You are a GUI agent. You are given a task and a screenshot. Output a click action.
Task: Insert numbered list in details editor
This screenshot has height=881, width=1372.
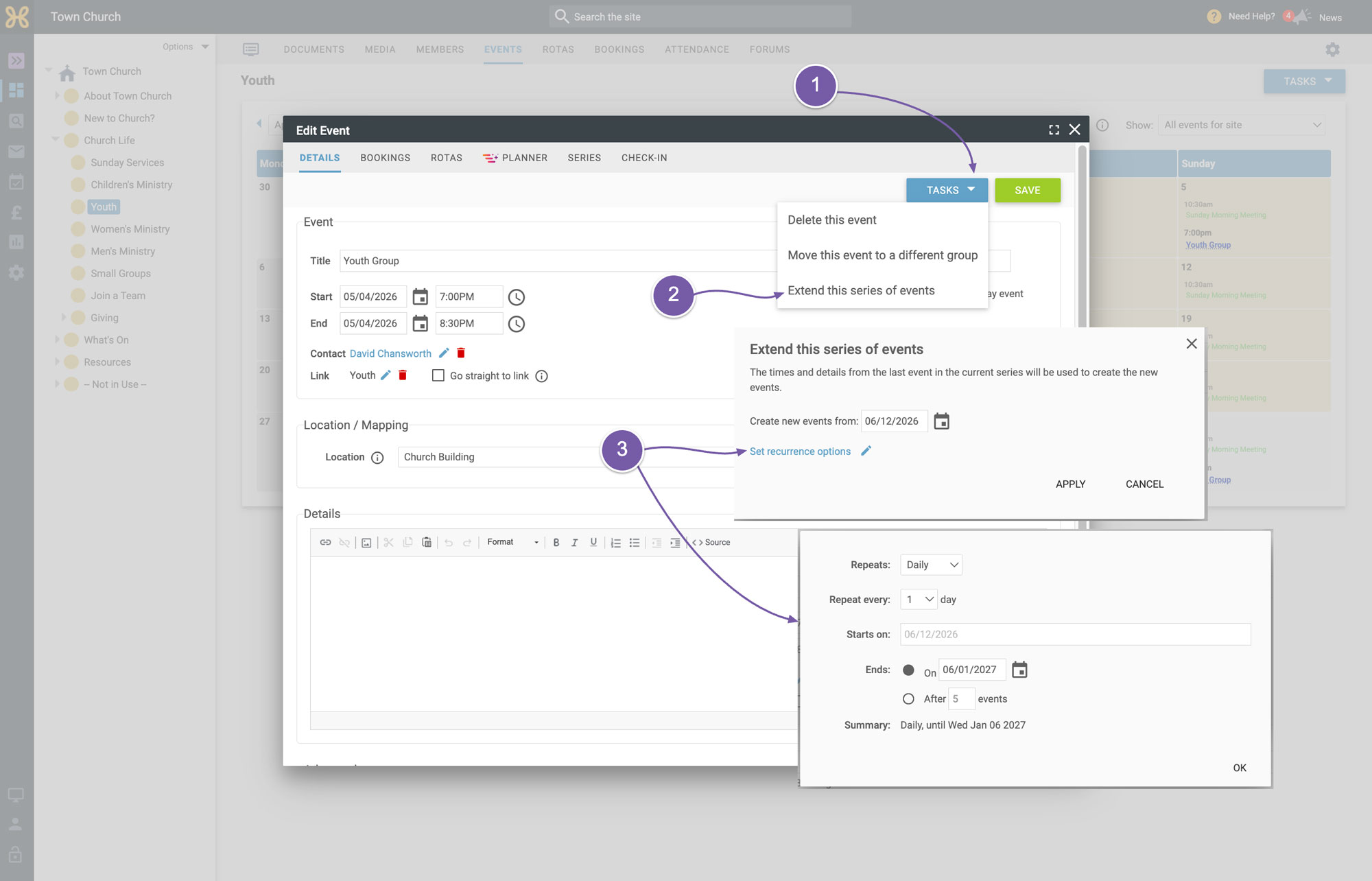pos(615,542)
